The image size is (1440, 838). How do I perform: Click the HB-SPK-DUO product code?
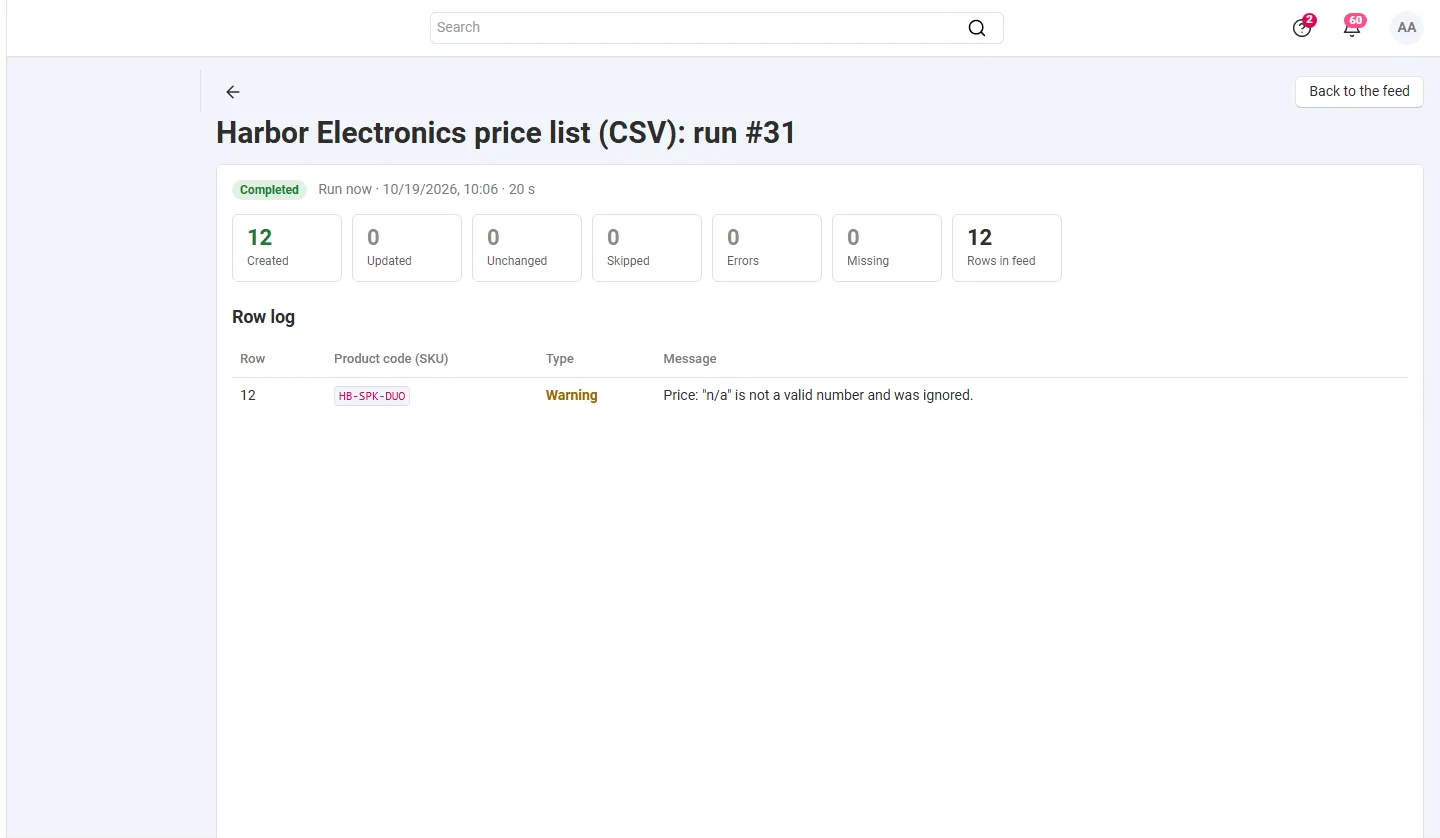(x=372, y=396)
